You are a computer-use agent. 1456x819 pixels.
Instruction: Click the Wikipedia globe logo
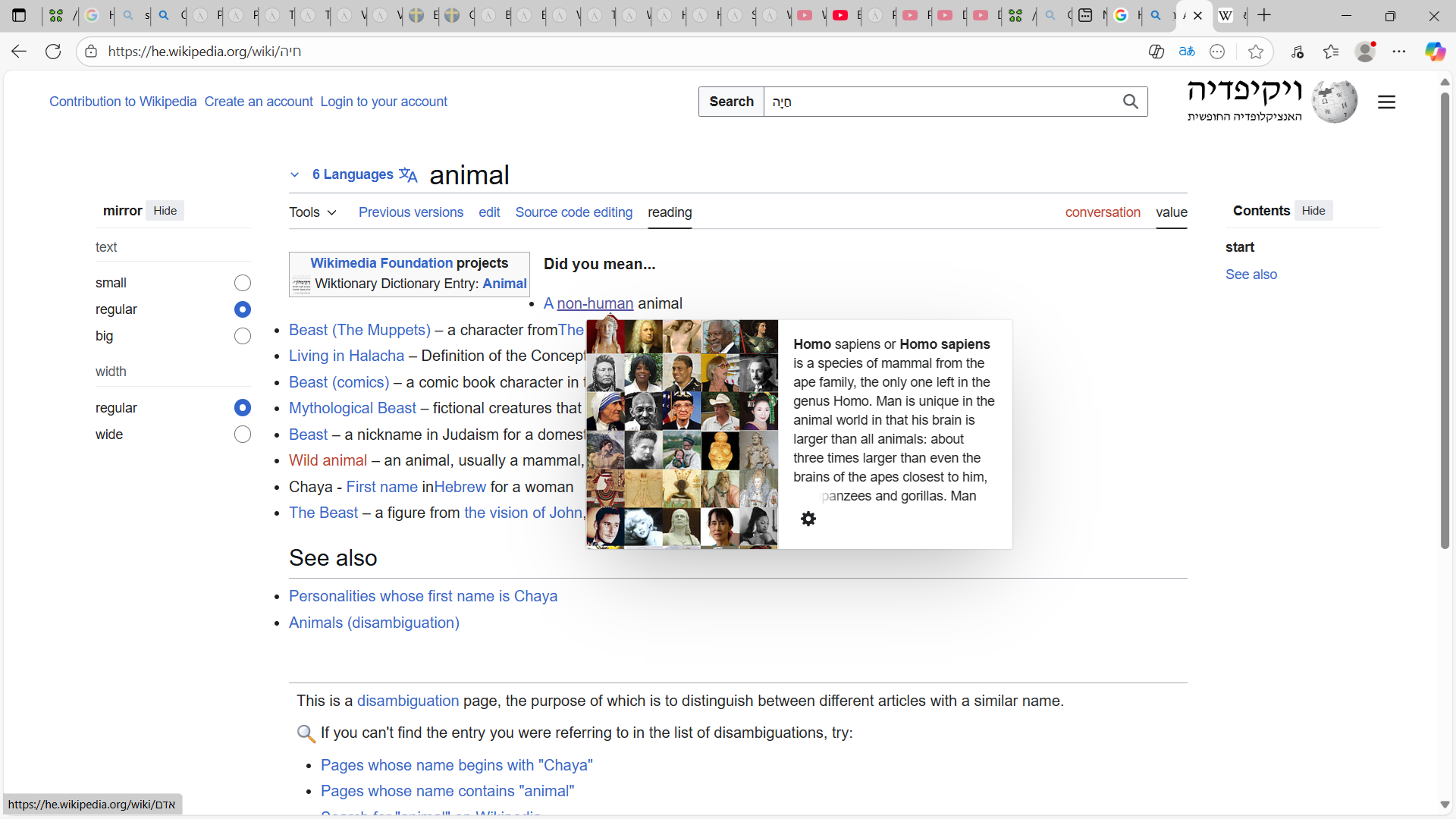pos(1335,102)
